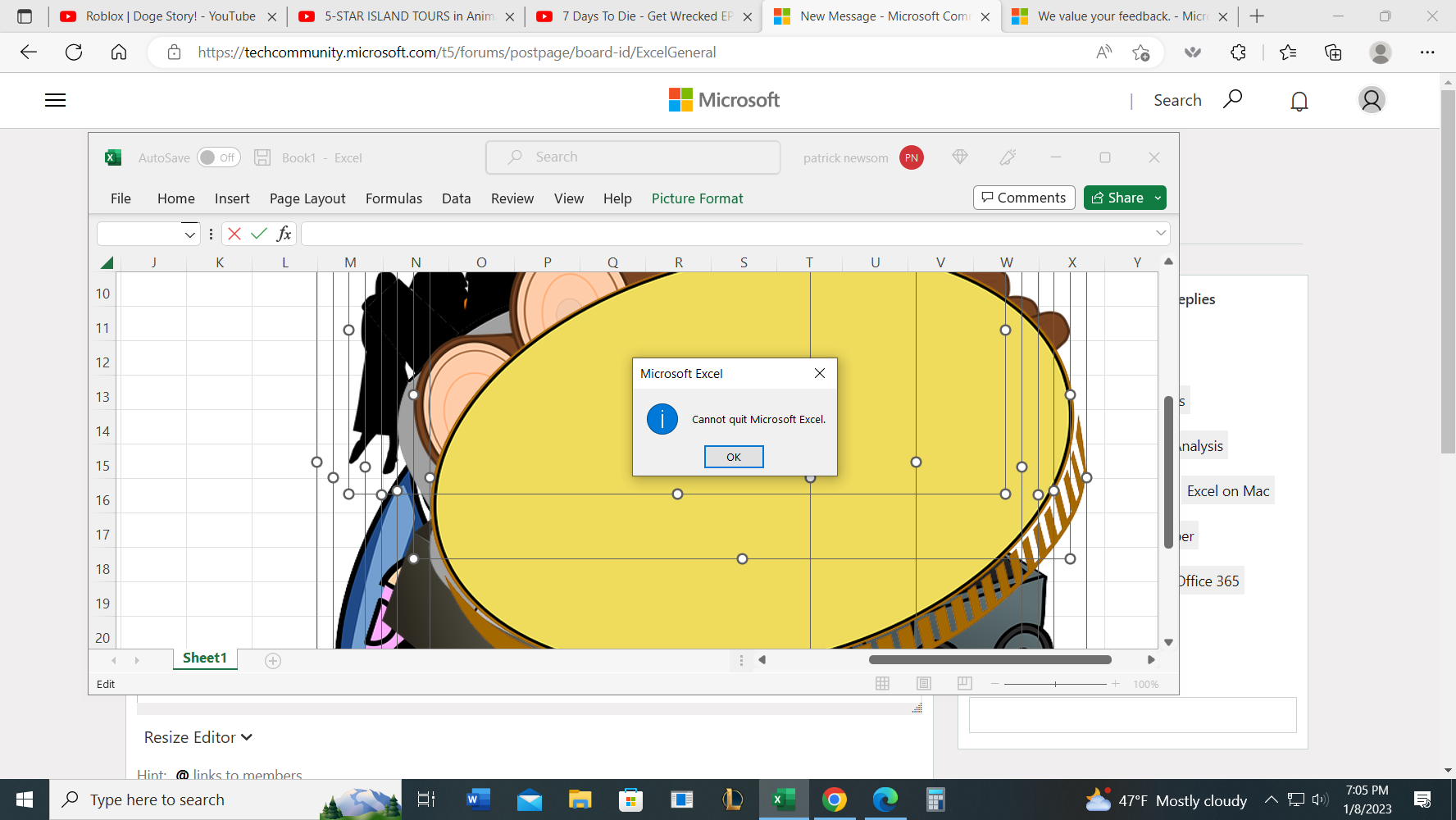1456x820 pixels.
Task: Confirm entry with the green checkmark
Action: [x=258, y=233]
